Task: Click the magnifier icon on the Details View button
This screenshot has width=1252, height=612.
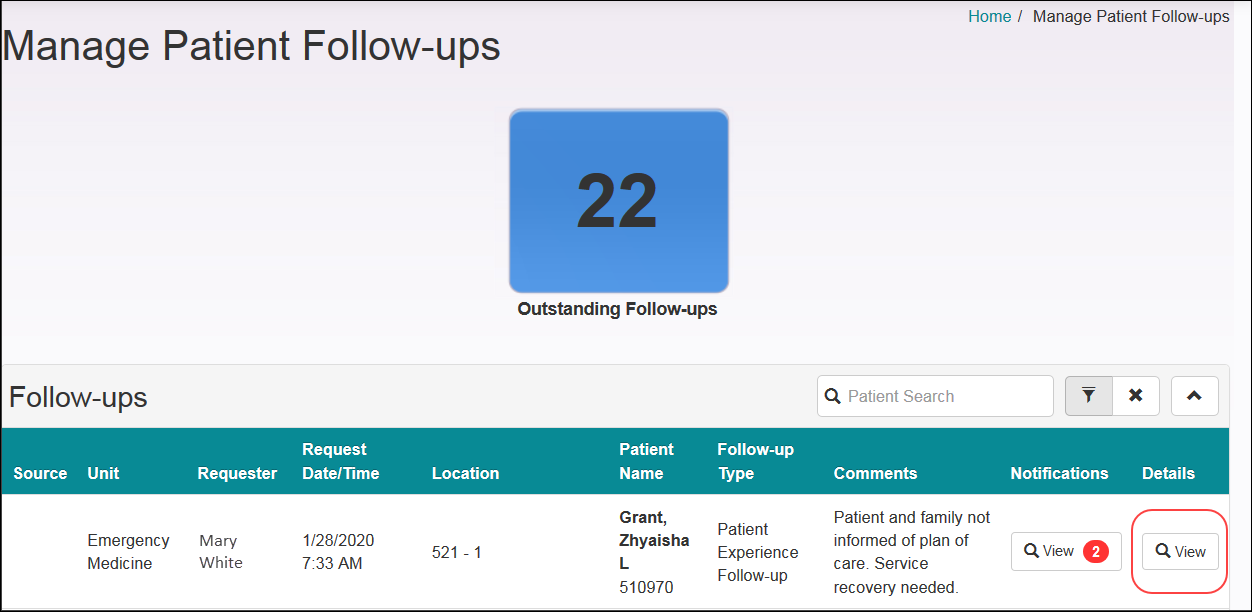Action: 1163,551
